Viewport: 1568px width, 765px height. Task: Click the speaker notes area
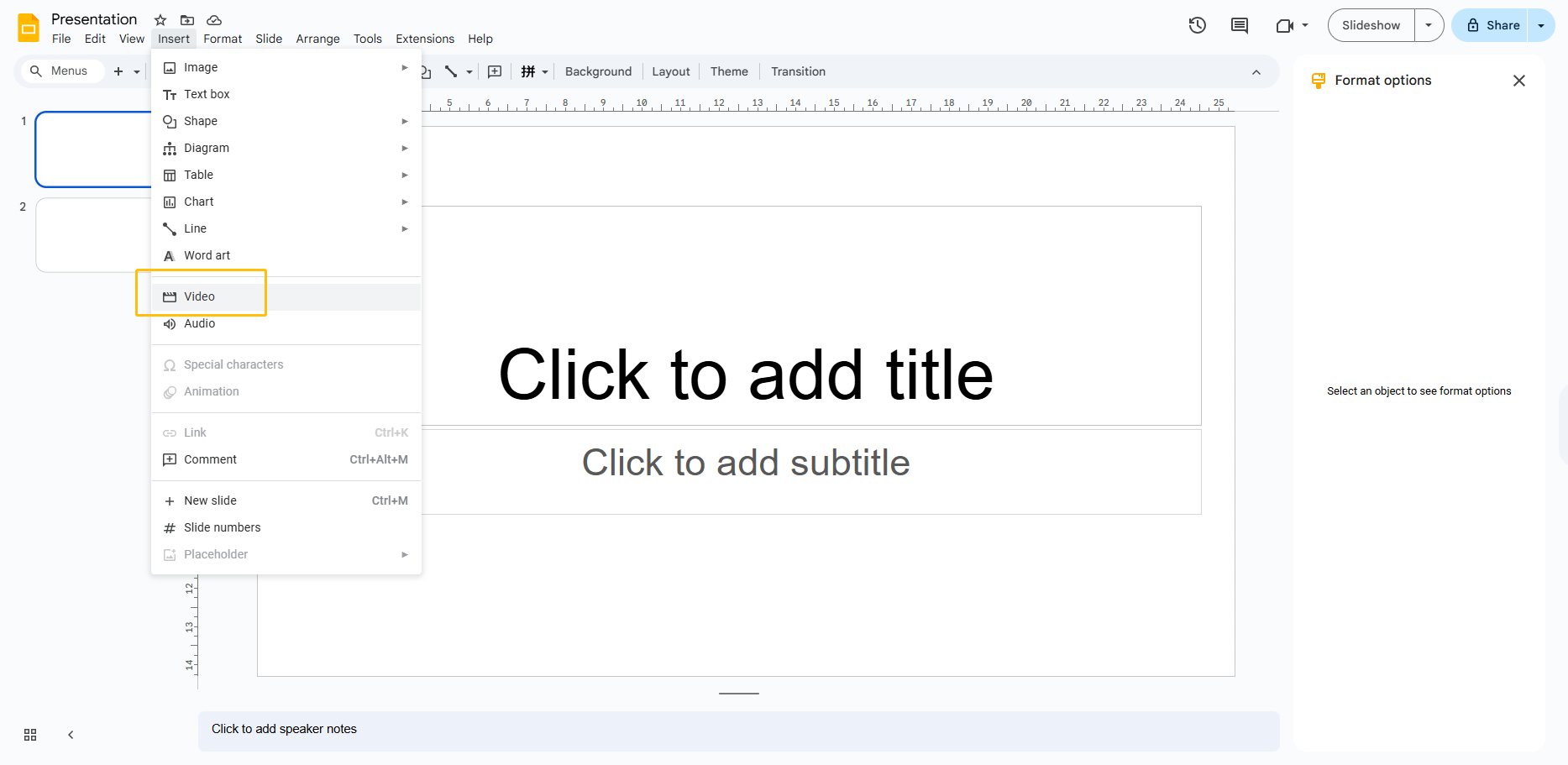click(737, 729)
